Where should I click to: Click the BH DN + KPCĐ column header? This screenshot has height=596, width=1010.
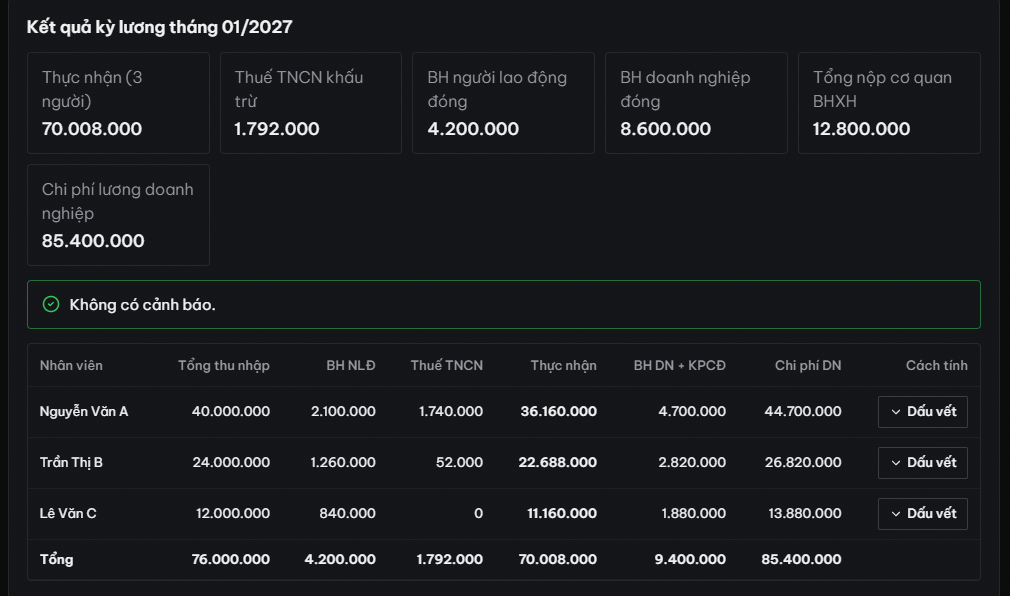pos(680,365)
